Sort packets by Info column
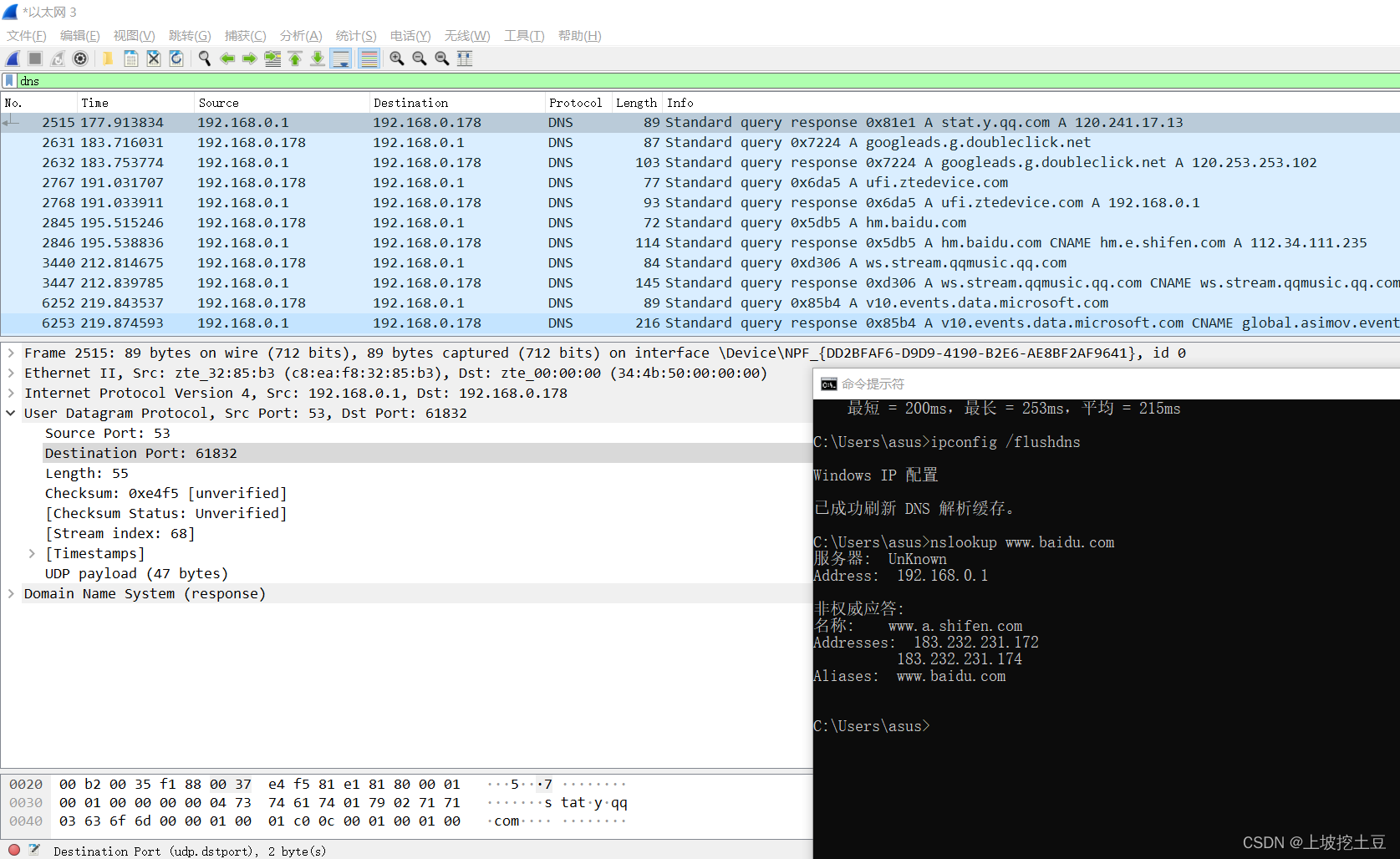Image resolution: width=1400 pixels, height=859 pixels. [x=1031, y=103]
